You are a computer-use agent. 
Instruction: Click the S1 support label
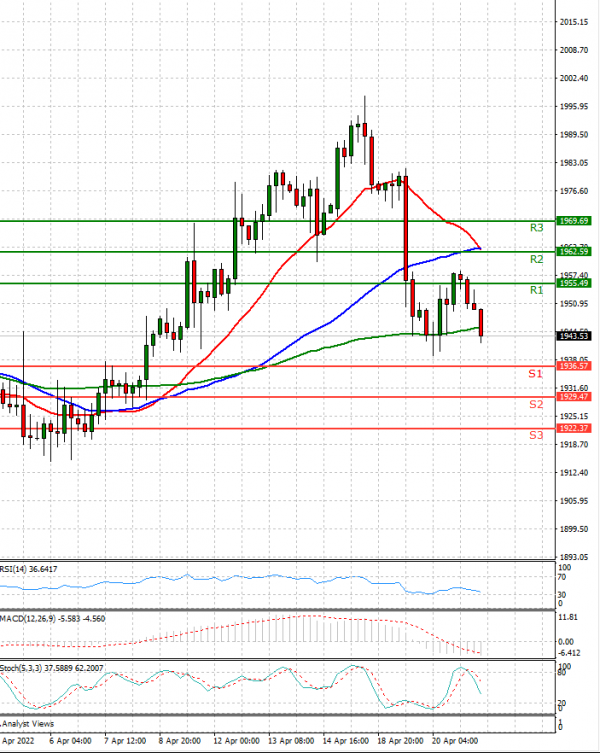click(536, 374)
